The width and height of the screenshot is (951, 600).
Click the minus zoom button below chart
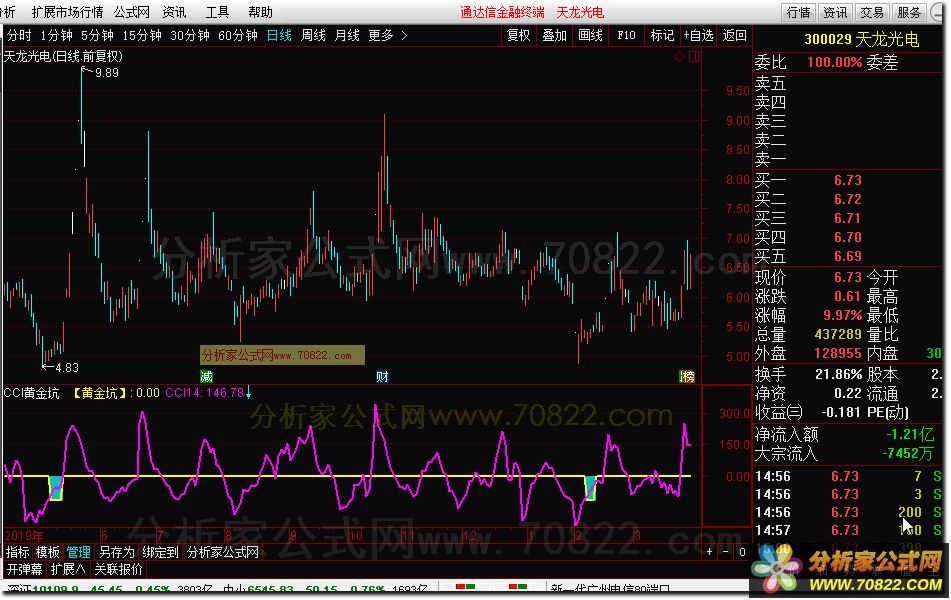pos(725,552)
